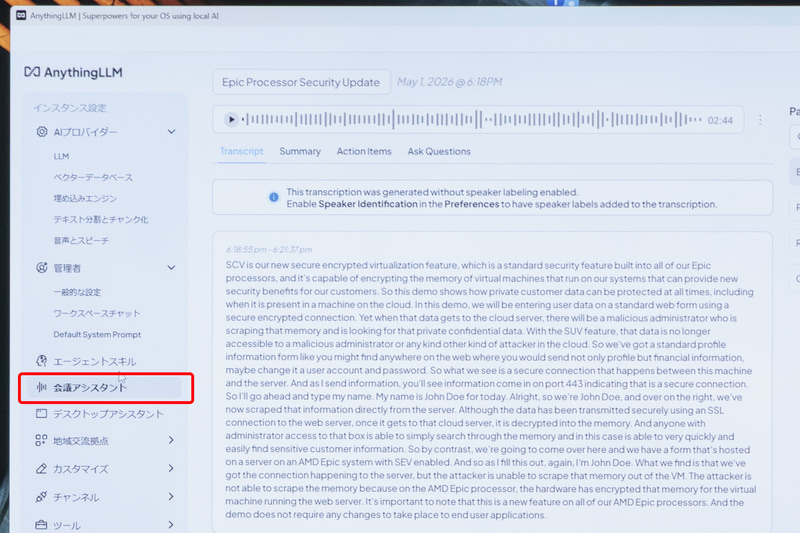Click the AnythingLLM logo

[73, 72]
